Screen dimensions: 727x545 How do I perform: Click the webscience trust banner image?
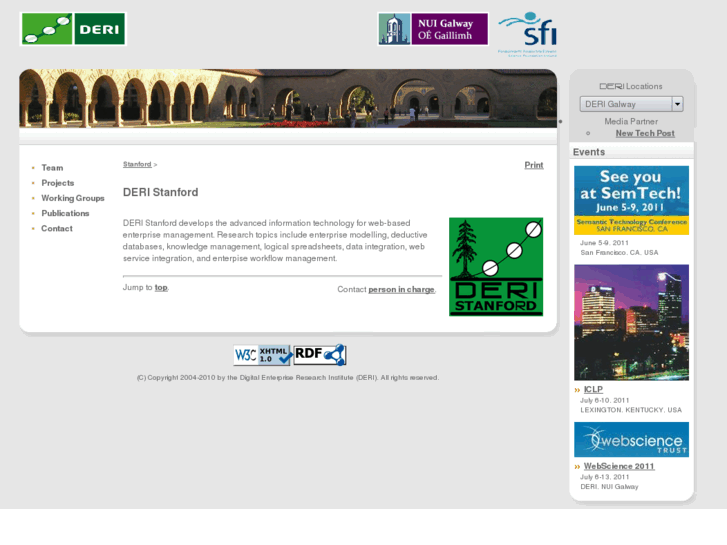631,439
